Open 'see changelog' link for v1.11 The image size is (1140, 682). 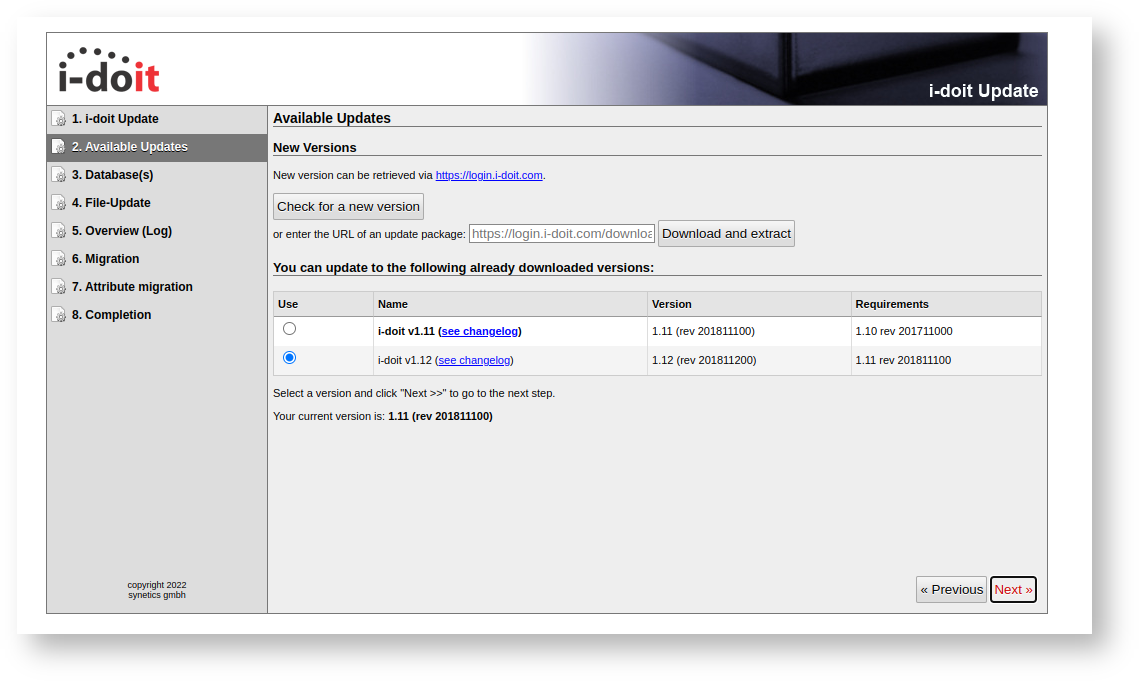point(480,331)
